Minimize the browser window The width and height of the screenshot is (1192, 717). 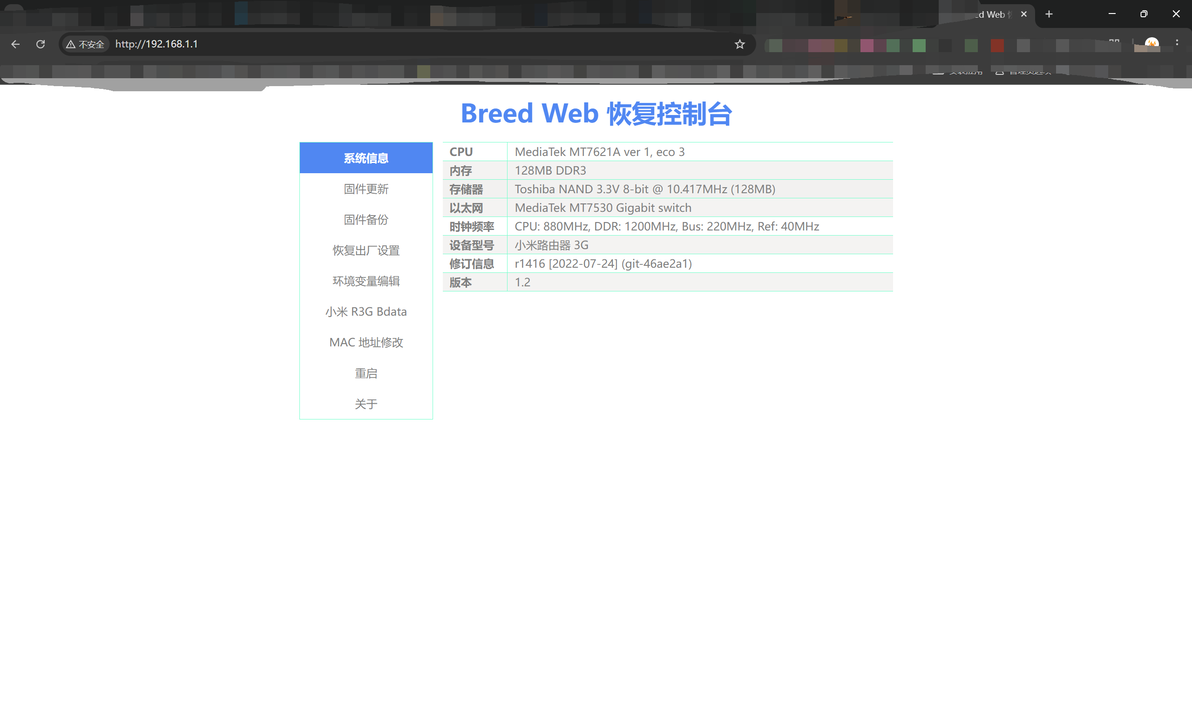[x=1111, y=14]
